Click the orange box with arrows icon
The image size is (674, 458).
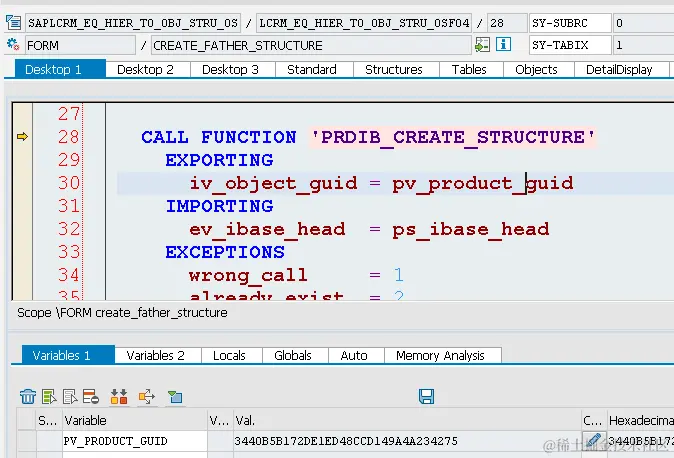click(147, 396)
